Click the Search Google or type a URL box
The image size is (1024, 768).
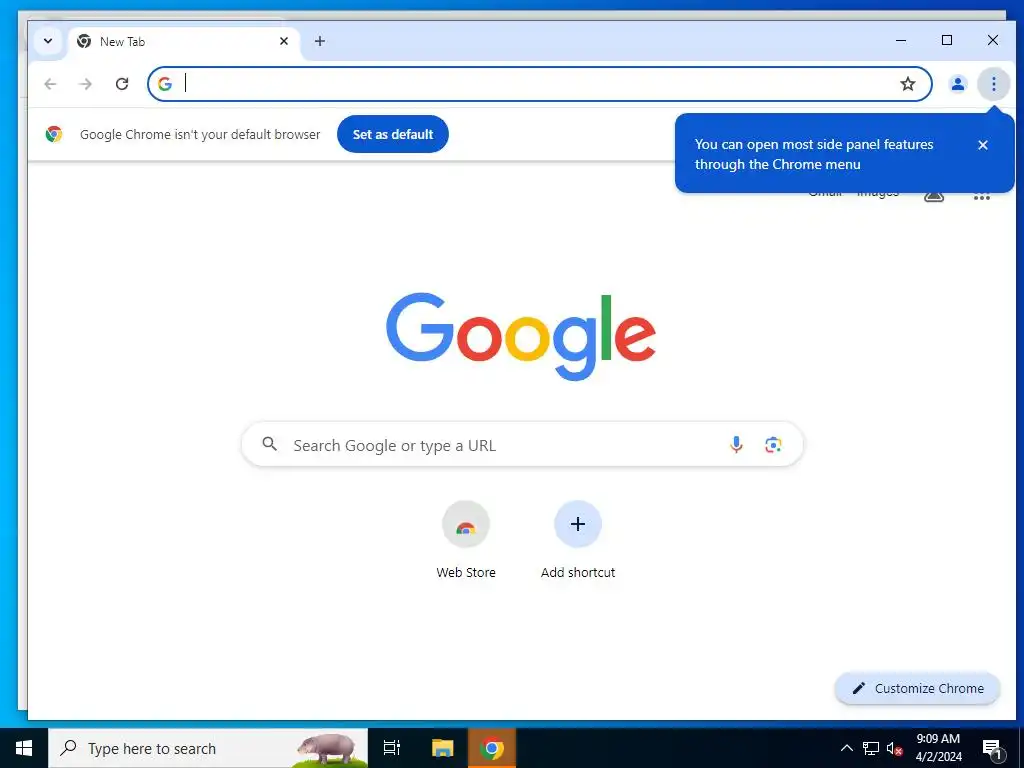coord(522,445)
